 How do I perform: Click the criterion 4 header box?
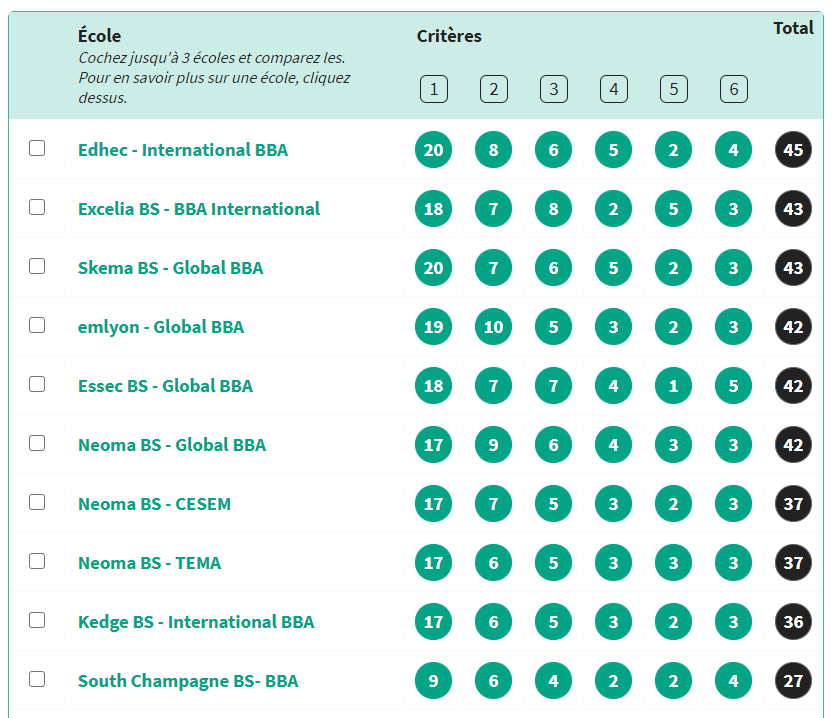[x=613, y=90]
